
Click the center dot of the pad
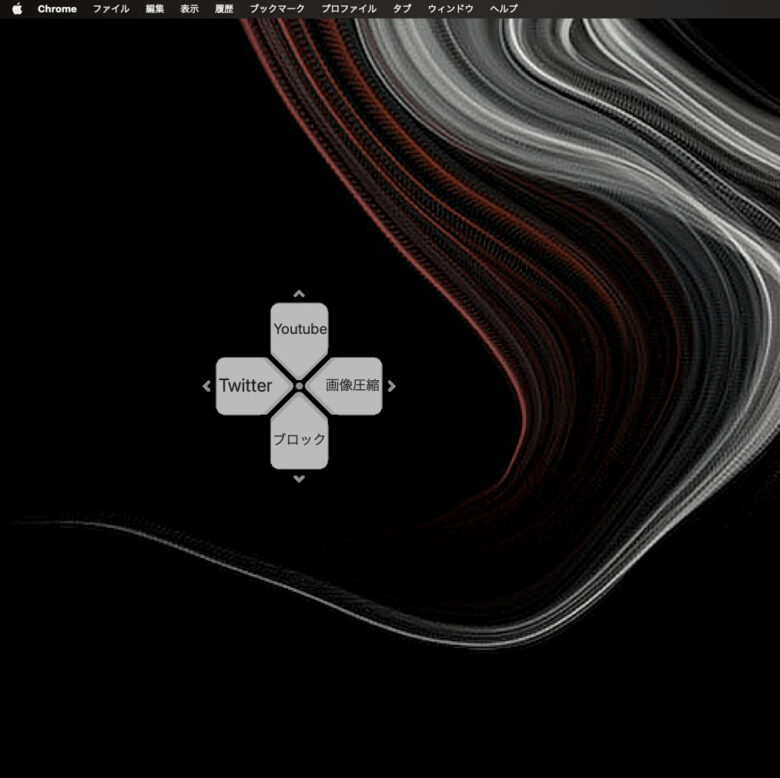299,386
